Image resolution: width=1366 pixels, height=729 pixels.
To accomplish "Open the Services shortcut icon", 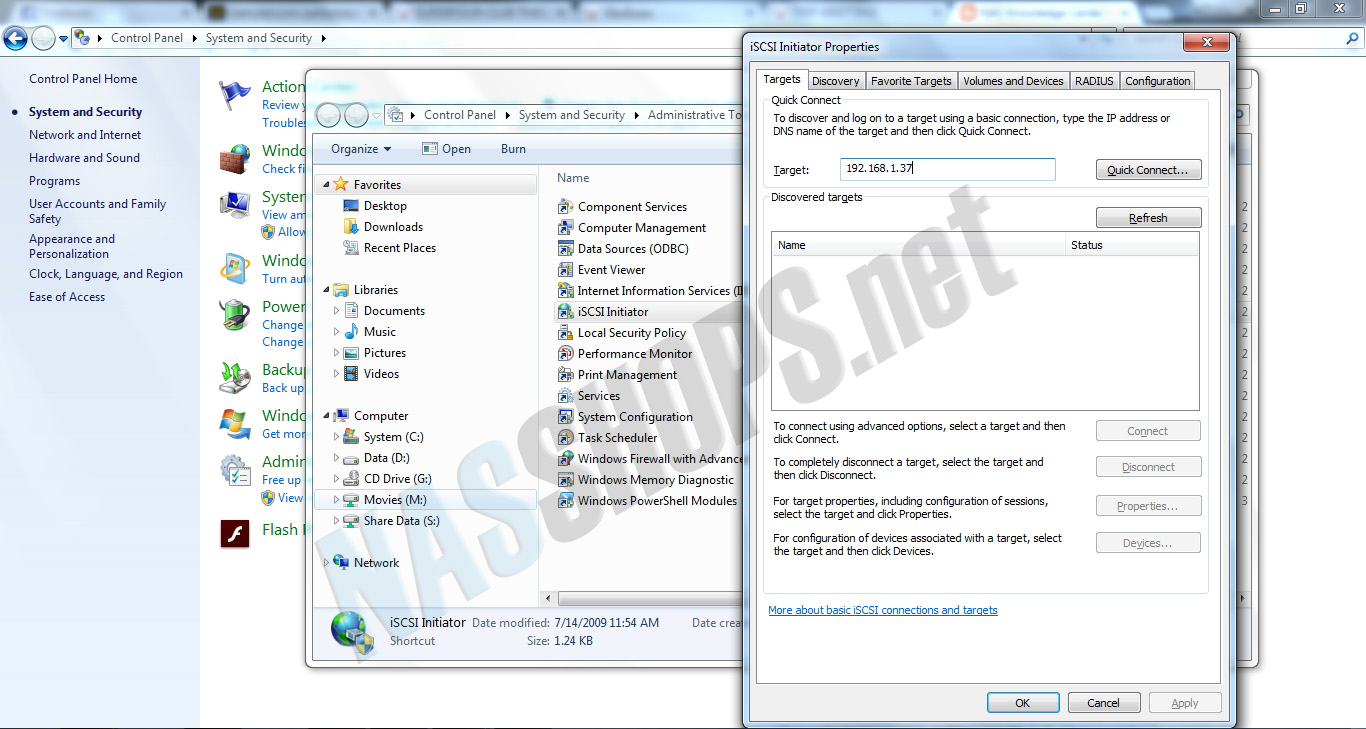I will tap(567, 396).
